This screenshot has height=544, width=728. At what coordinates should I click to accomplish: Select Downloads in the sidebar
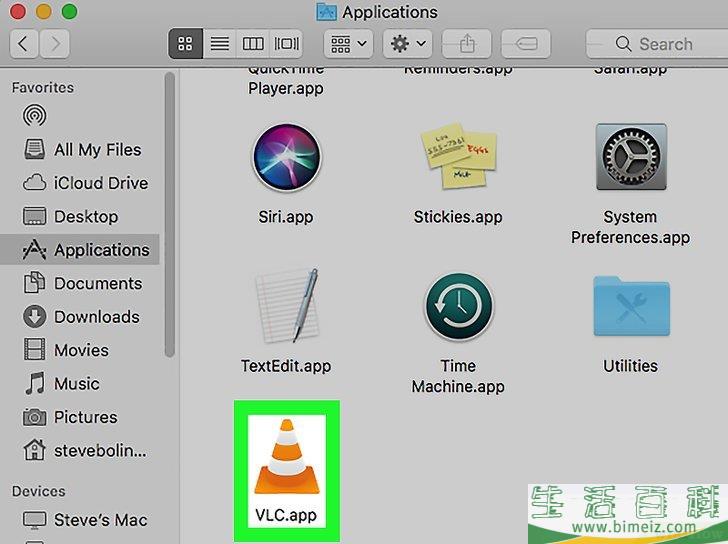[96, 317]
